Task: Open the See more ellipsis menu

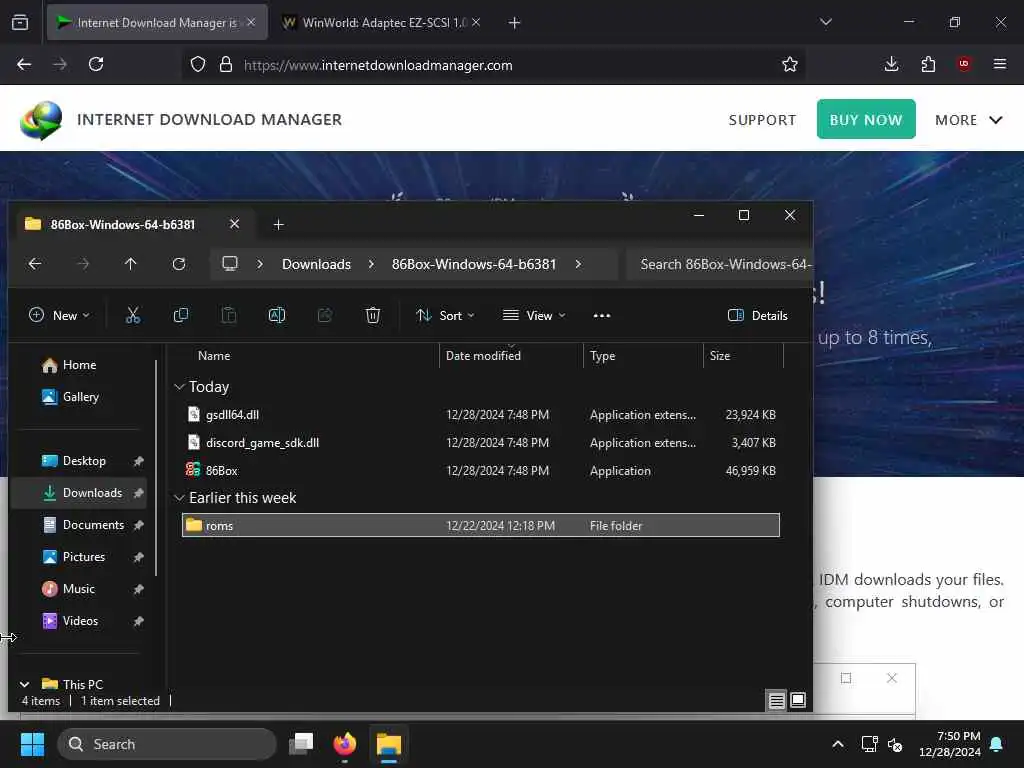Action: 601,315
